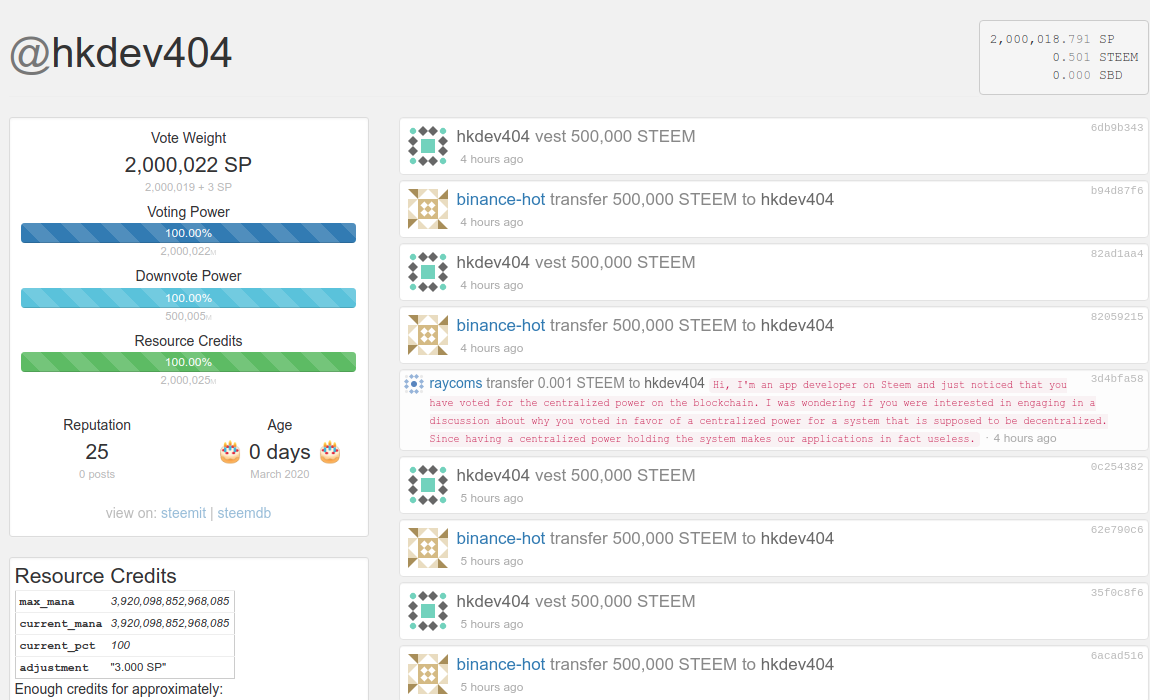Click hkdev404 avatar in transaction 0c254382
The height and width of the screenshot is (700, 1150).
[x=428, y=485]
